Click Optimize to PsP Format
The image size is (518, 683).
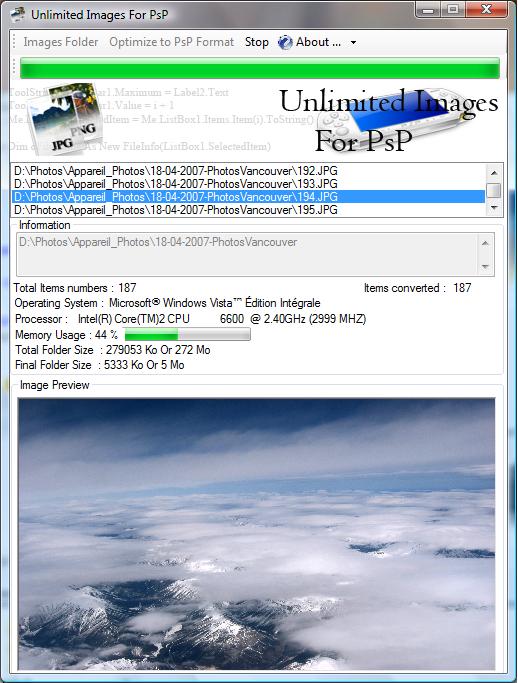click(x=171, y=42)
